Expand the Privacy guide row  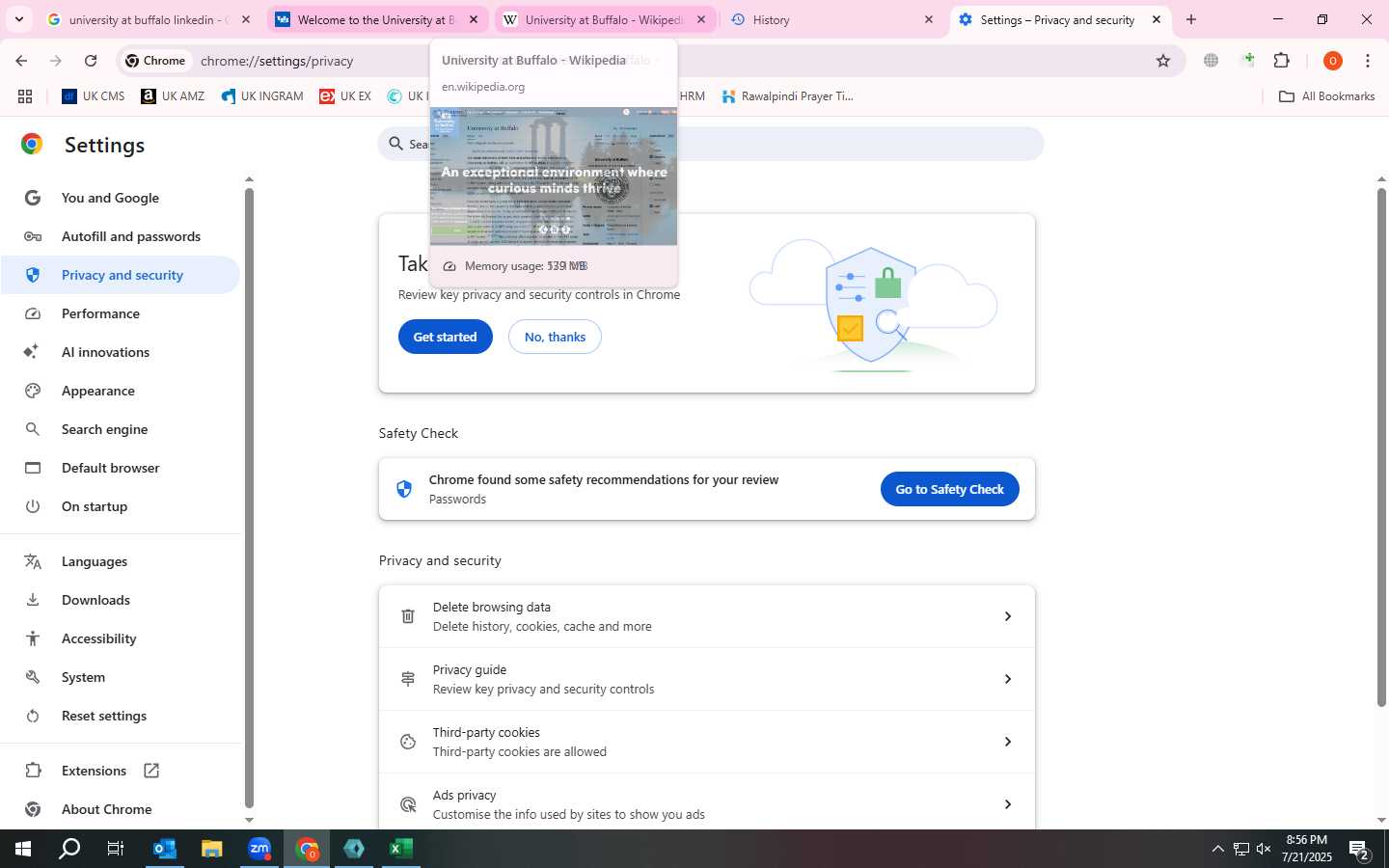[707, 679]
